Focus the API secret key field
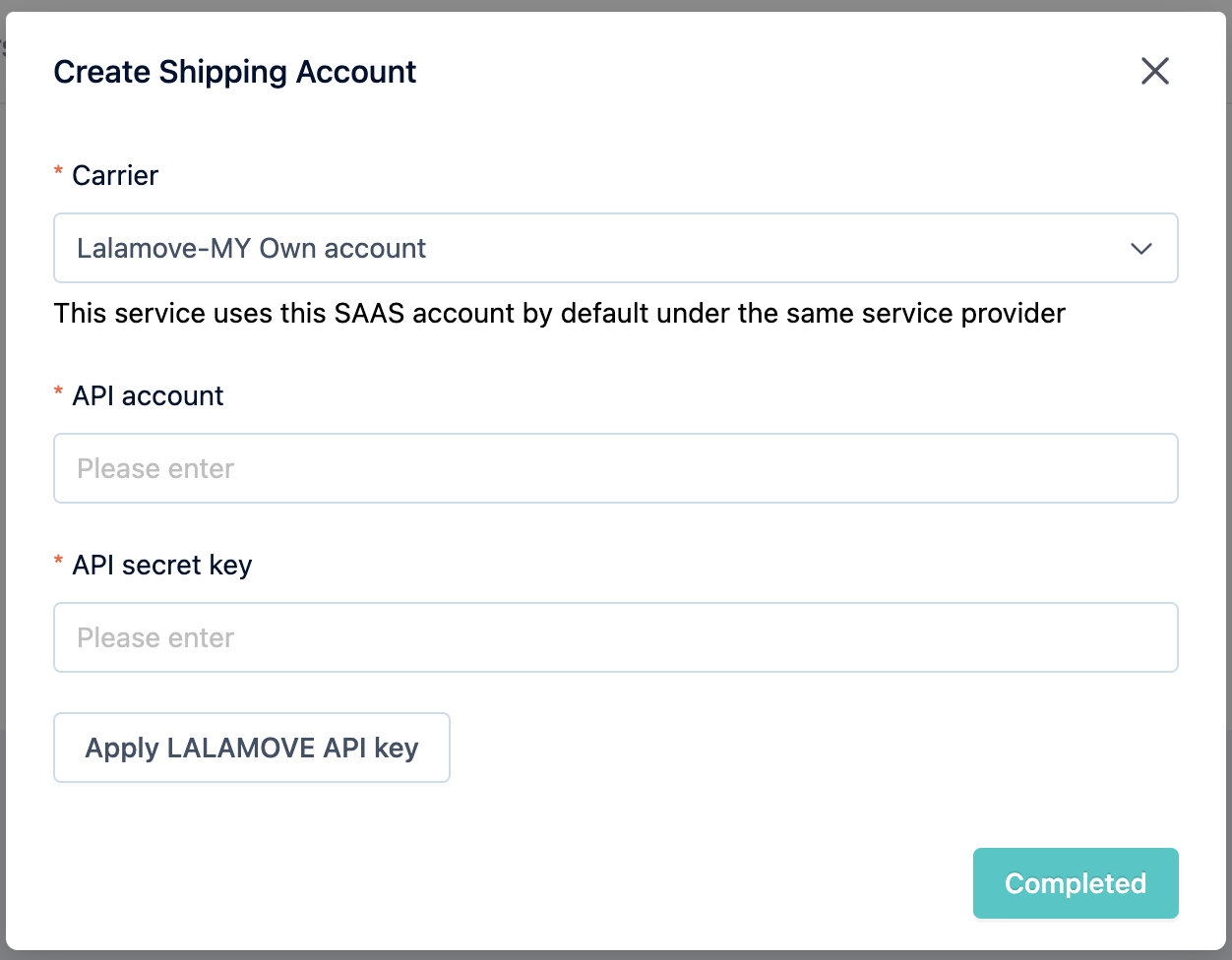1232x960 pixels. pos(616,637)
